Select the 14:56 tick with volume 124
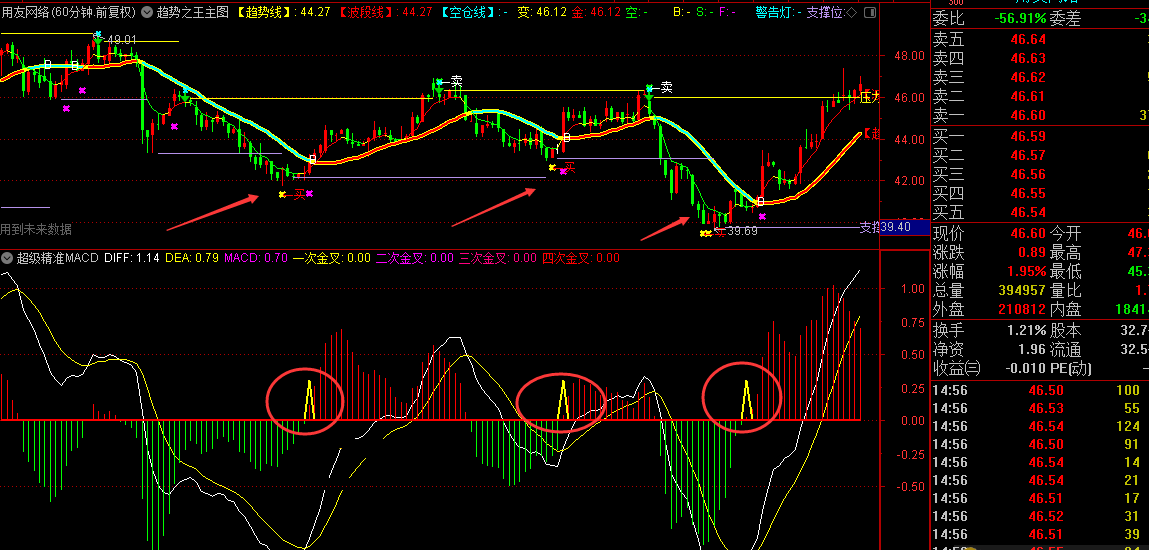The height and width of the screenshot is (550, 1149). (x=1039, y=426)
